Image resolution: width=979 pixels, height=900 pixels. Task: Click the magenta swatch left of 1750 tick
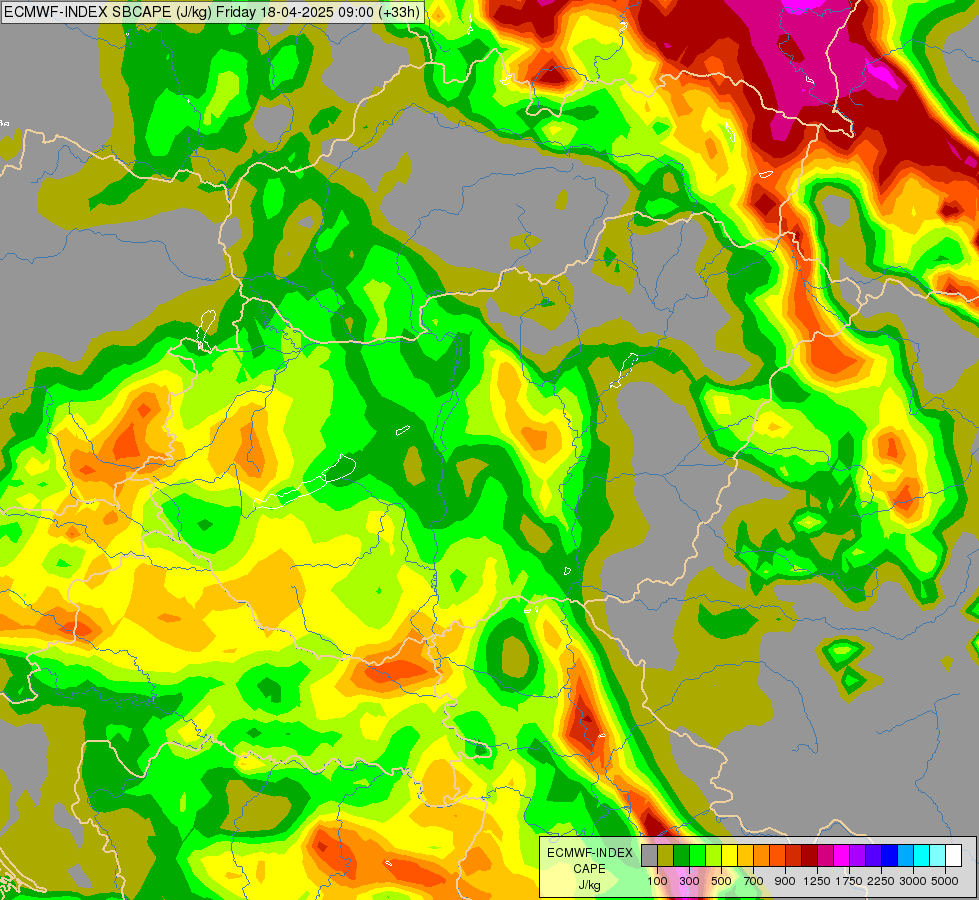coord(842,855)
